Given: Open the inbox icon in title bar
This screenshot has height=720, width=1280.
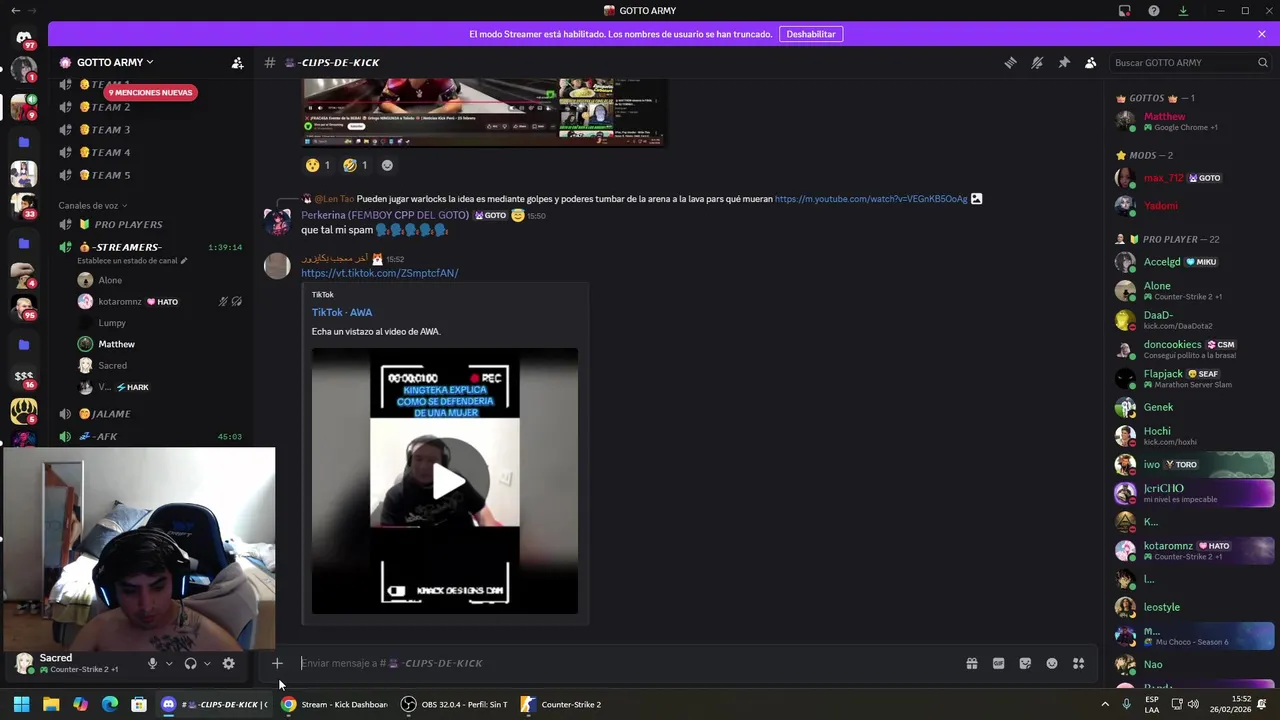Looking at the screenshot, I should [x=1125, y=10].
